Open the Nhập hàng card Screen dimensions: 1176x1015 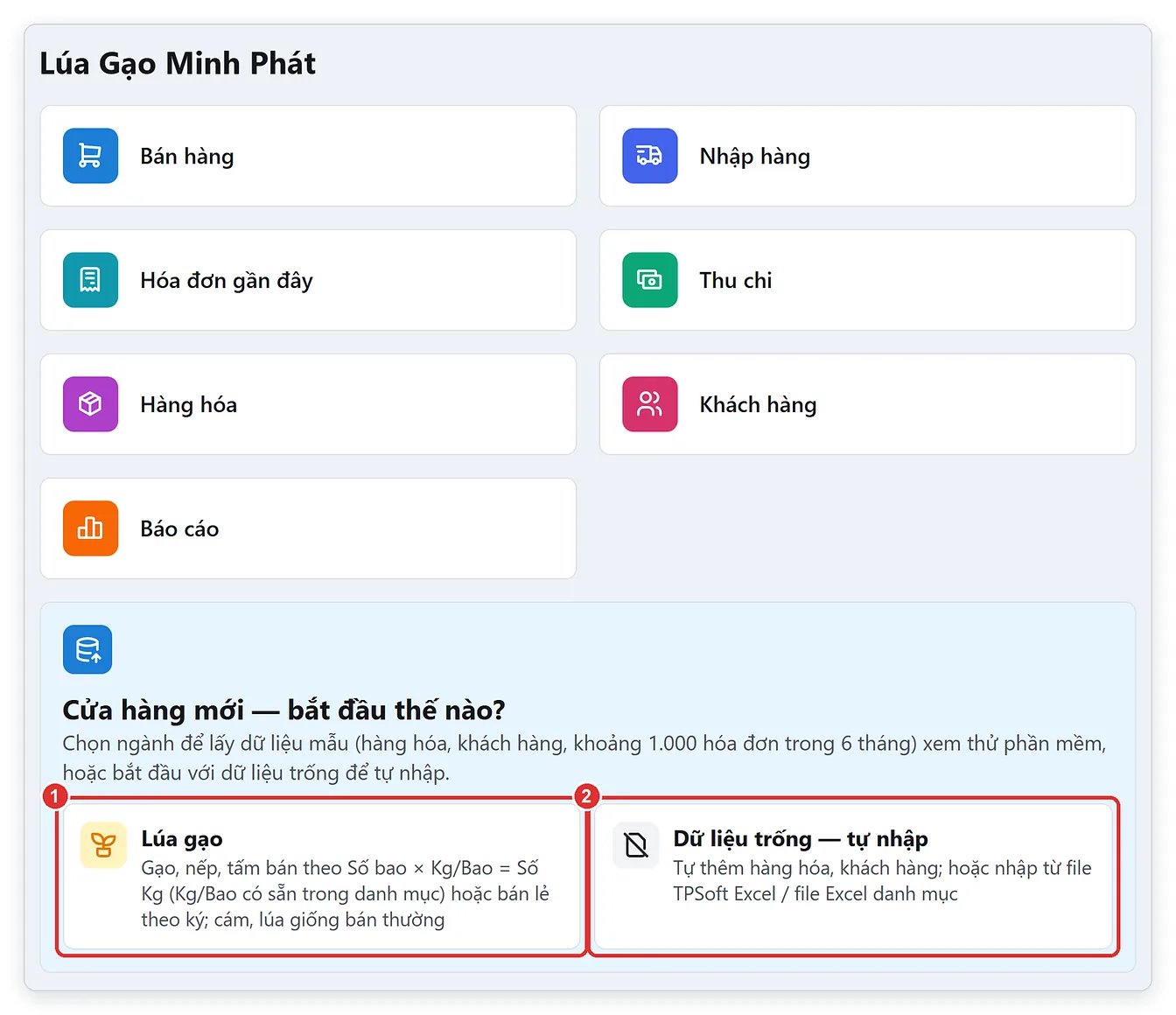[x=867, y=156]
